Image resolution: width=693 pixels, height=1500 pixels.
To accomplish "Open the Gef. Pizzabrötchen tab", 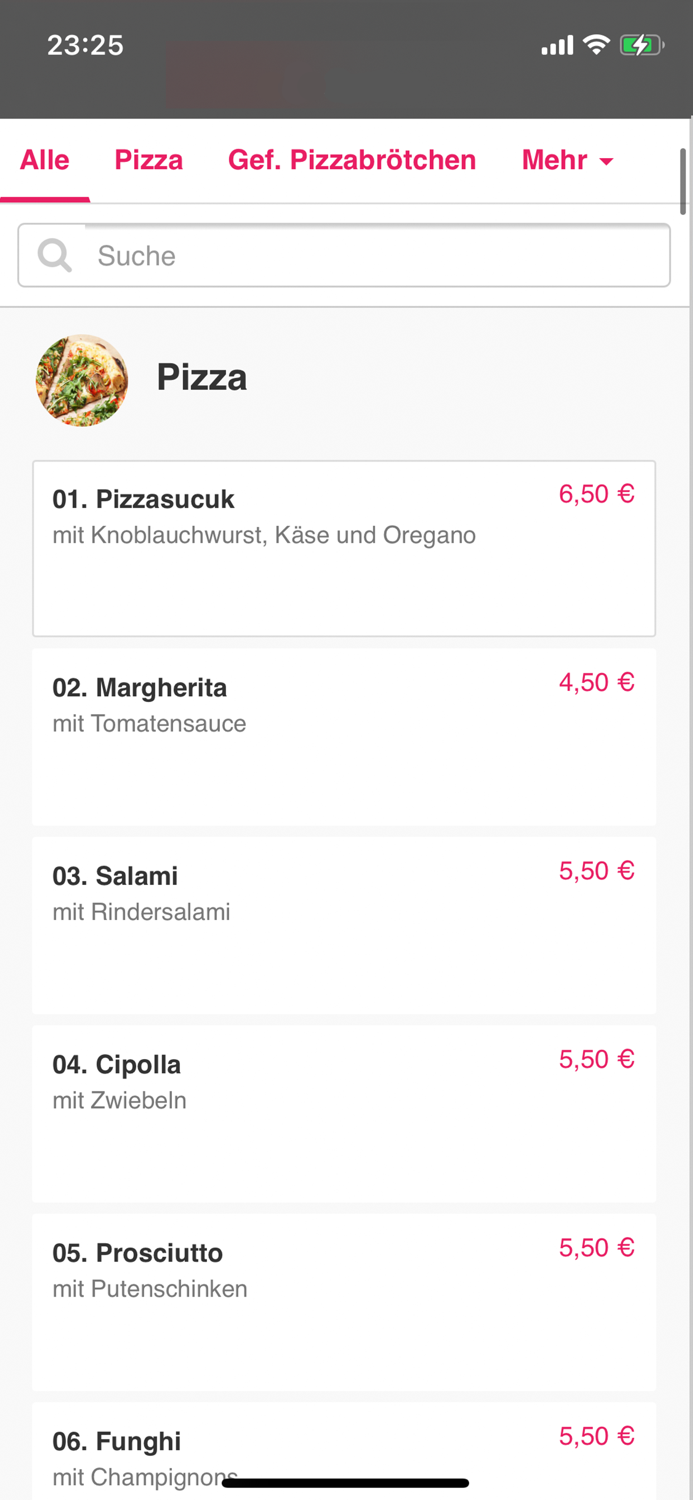I will (x=352, y=160).
